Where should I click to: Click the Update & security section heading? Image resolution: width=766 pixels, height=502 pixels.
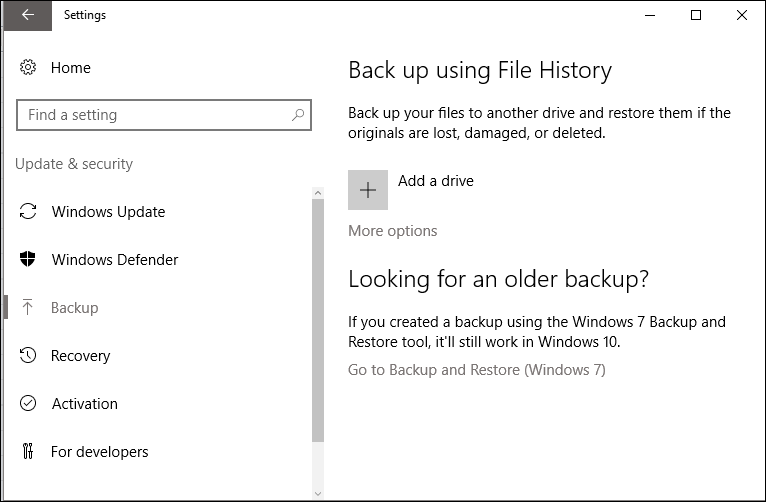point(74,164)
